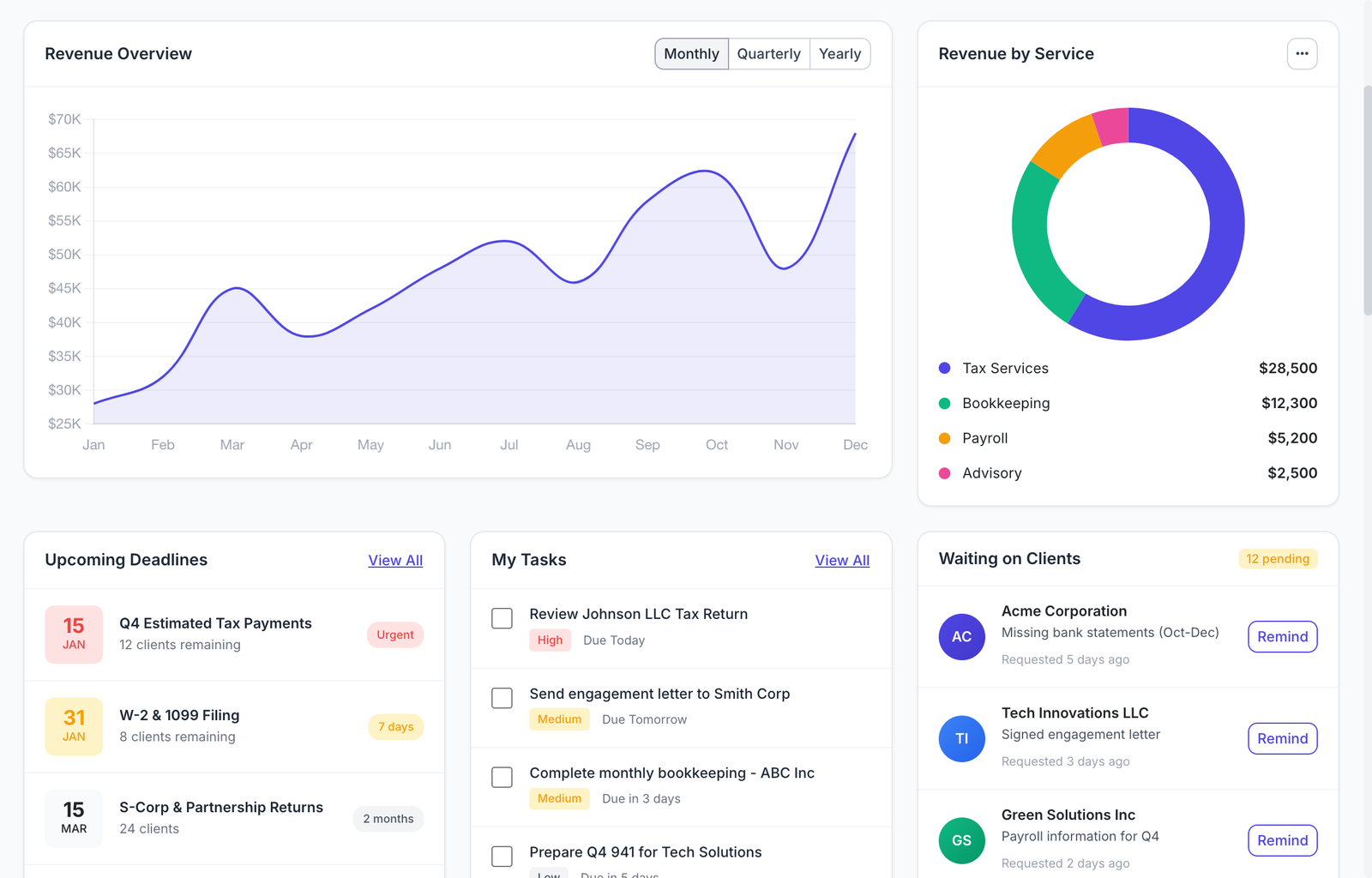View all Upcoming Deadlines
The image size is (1372, 878).
[x=395, y=560]
